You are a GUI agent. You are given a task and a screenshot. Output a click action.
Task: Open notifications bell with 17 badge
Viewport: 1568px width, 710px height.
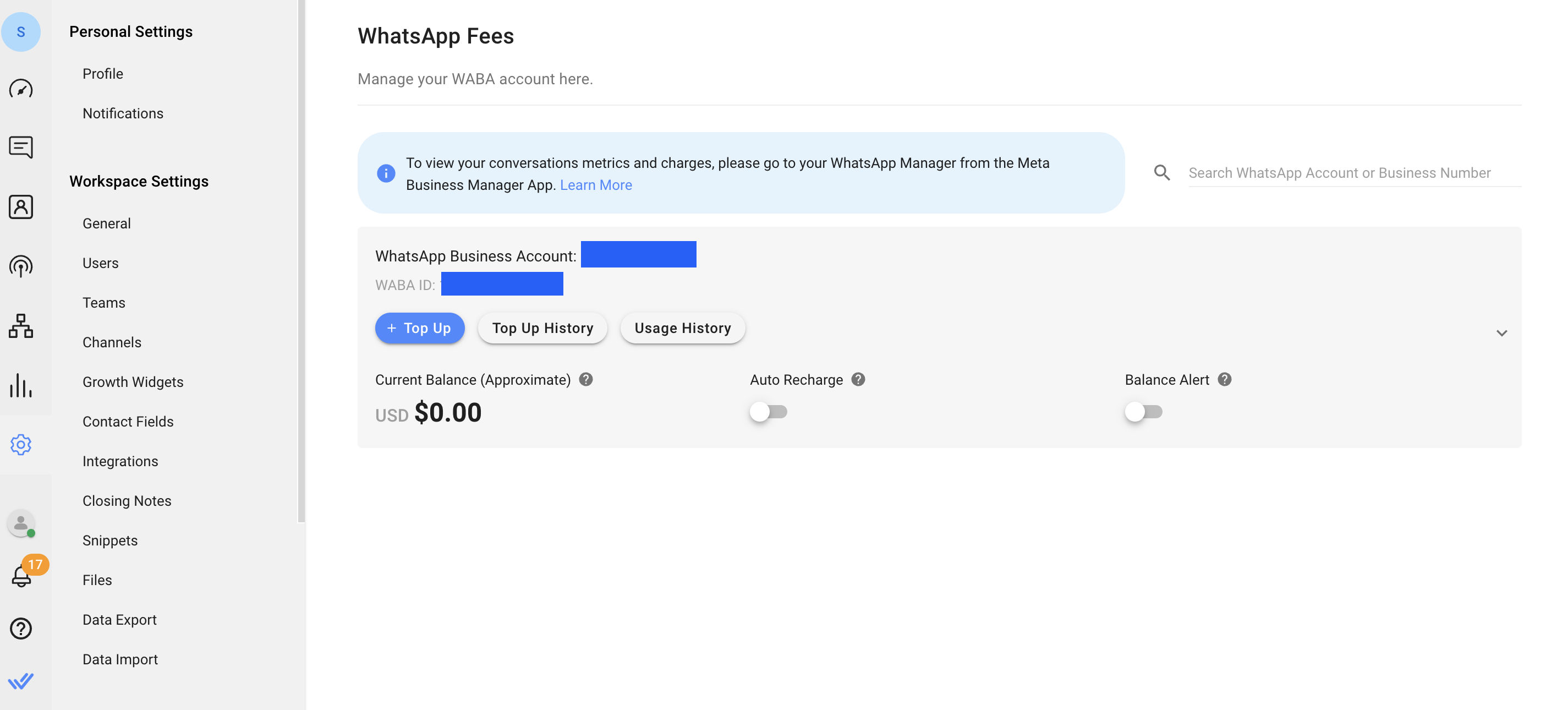[x=22, y=575]
